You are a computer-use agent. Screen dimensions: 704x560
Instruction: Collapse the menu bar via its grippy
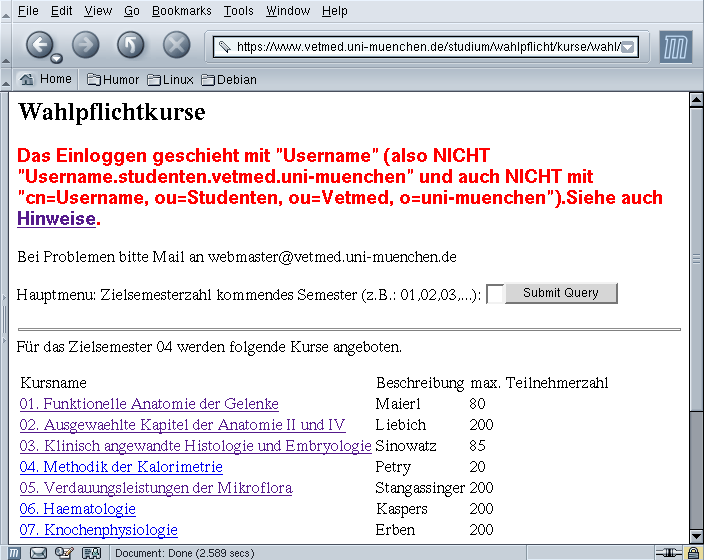(x=5, y=11)
